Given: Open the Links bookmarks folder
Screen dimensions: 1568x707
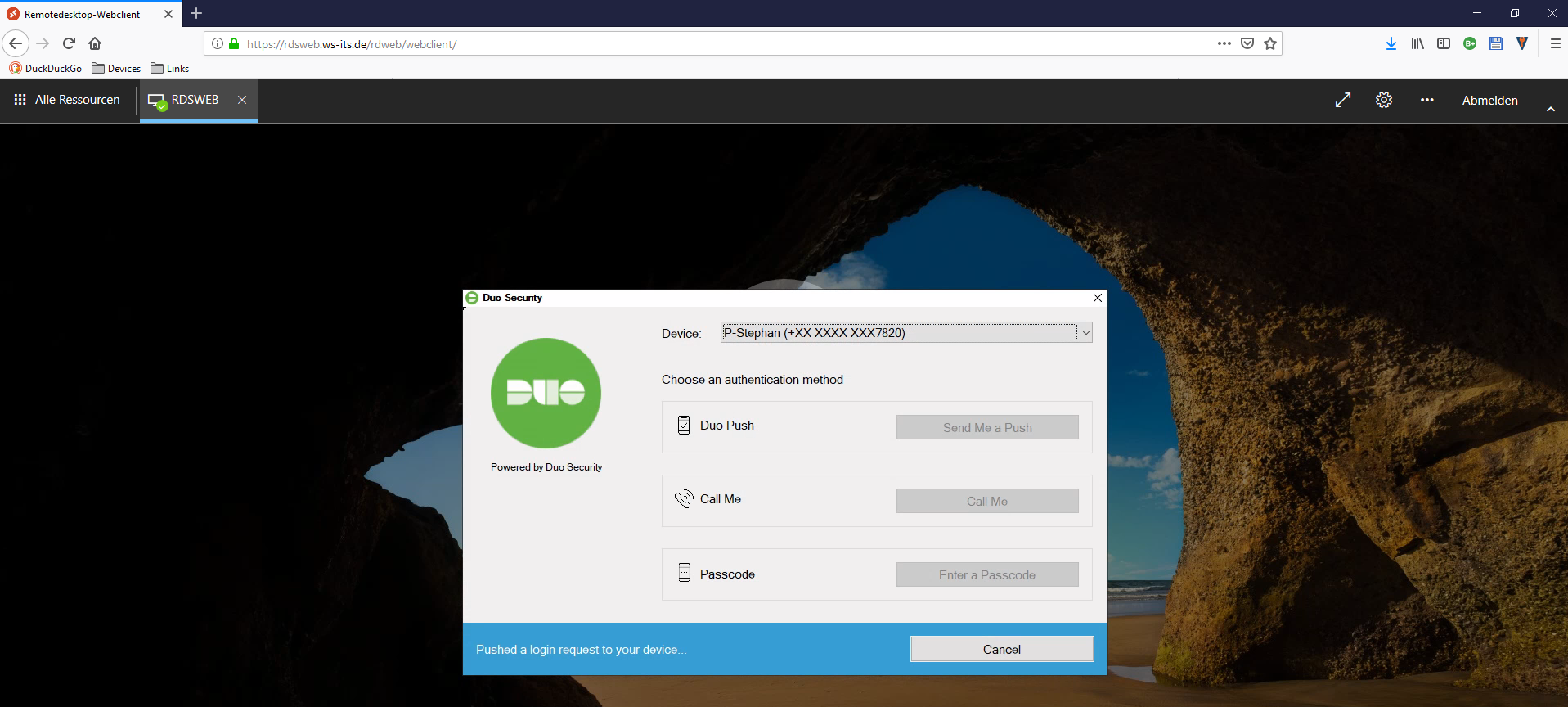Looking at the screenshot, I should [169, 69].
